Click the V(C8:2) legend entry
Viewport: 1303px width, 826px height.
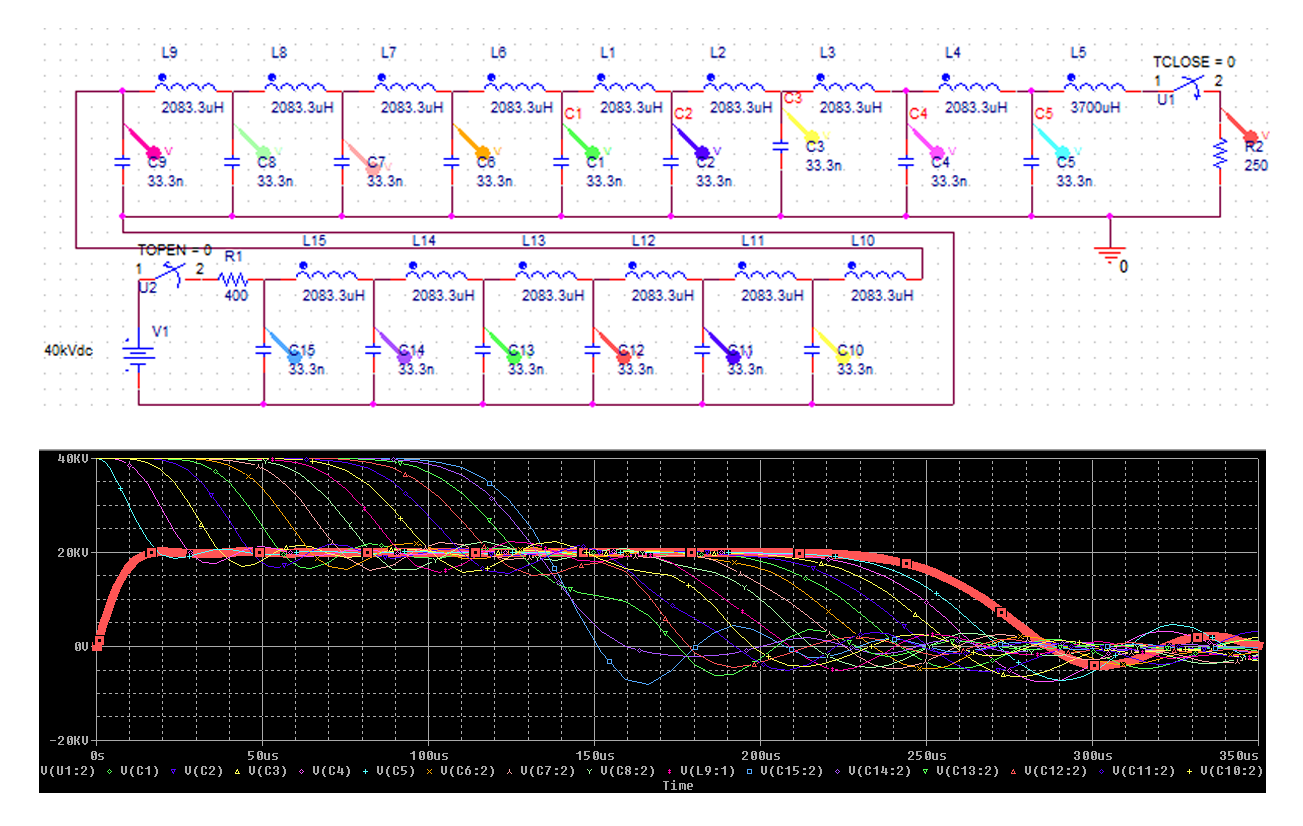point(626,771)
